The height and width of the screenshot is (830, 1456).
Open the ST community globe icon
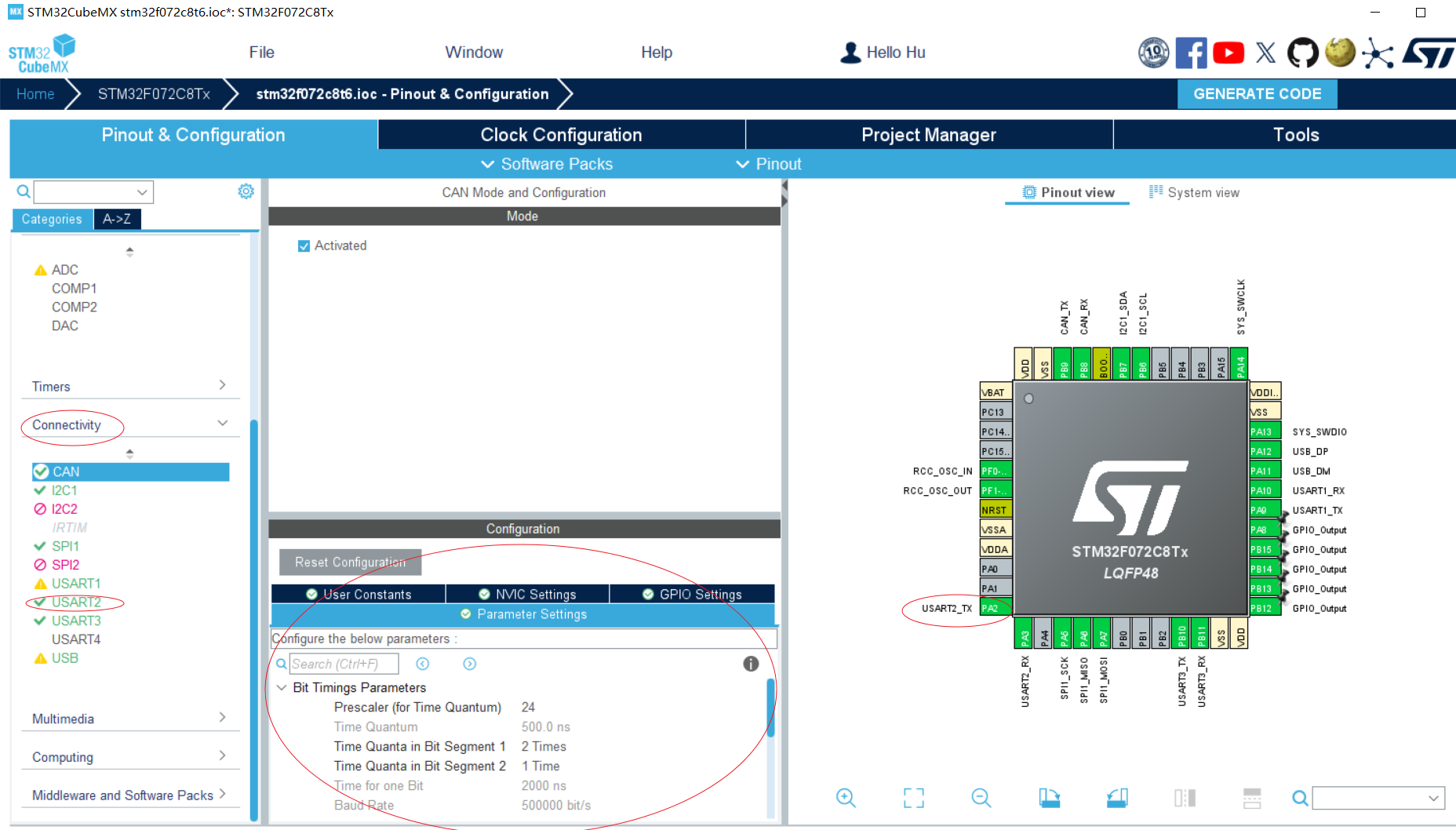pyautogui.click(x=1340, y=53)
